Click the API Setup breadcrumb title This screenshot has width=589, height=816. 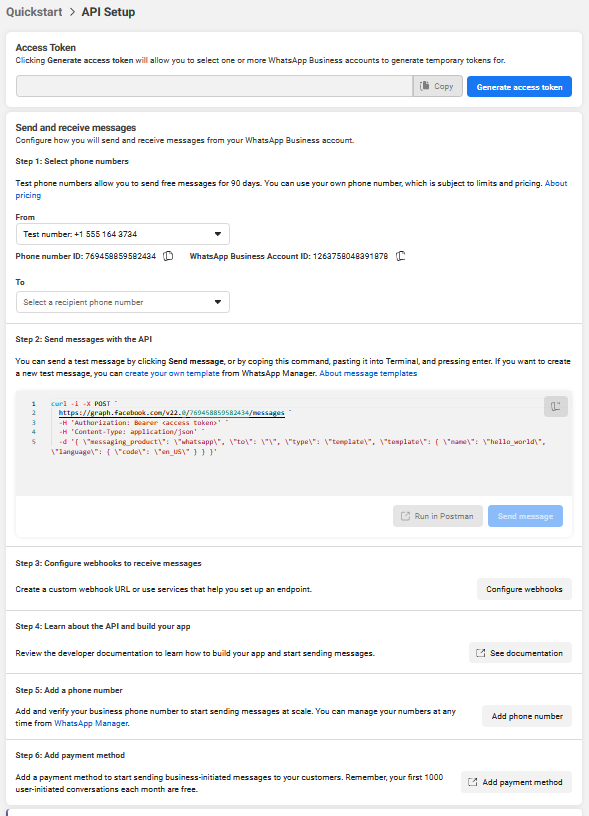click(108, 12)
